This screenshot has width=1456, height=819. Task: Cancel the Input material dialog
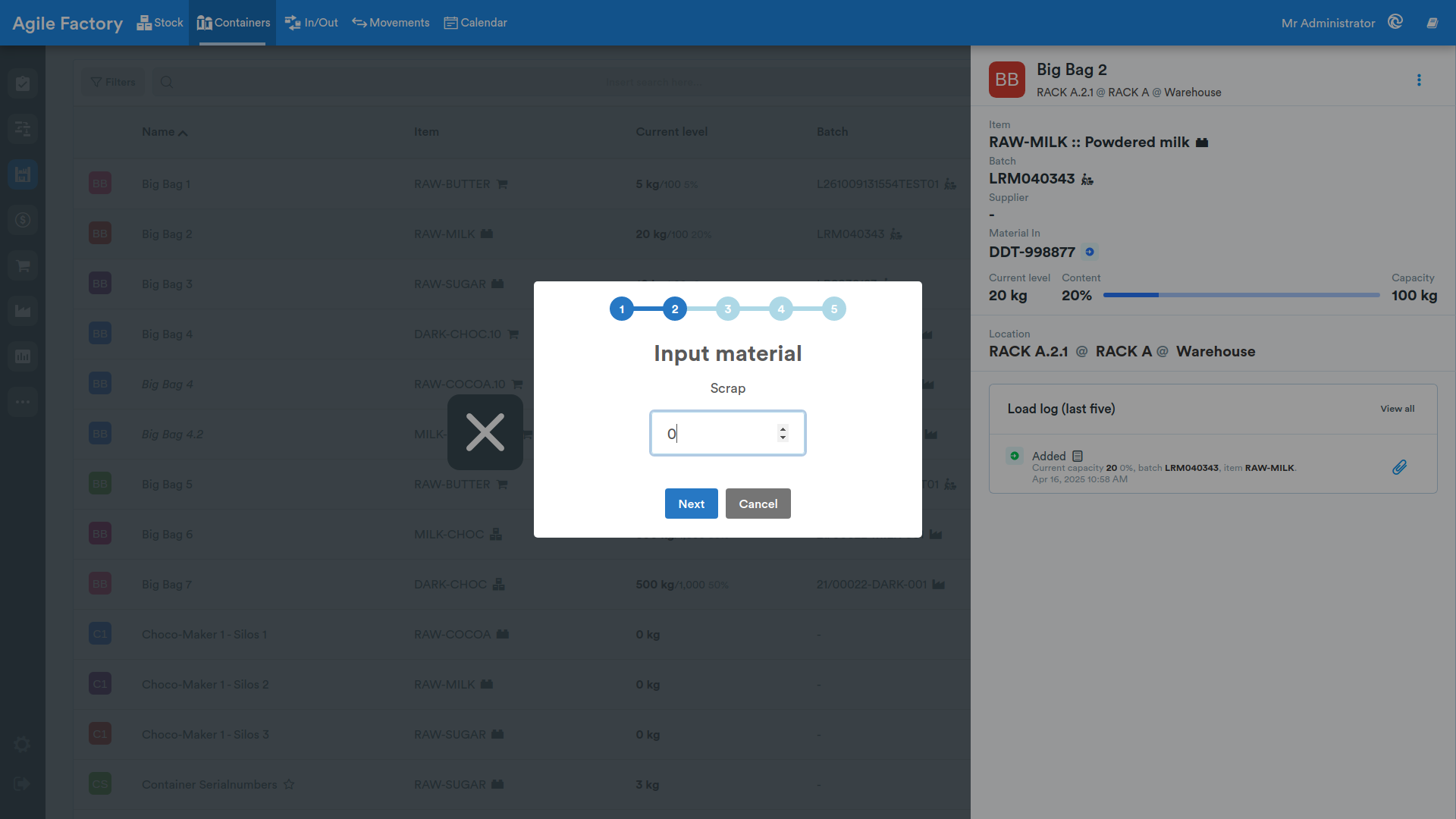[x=758, y=504]
